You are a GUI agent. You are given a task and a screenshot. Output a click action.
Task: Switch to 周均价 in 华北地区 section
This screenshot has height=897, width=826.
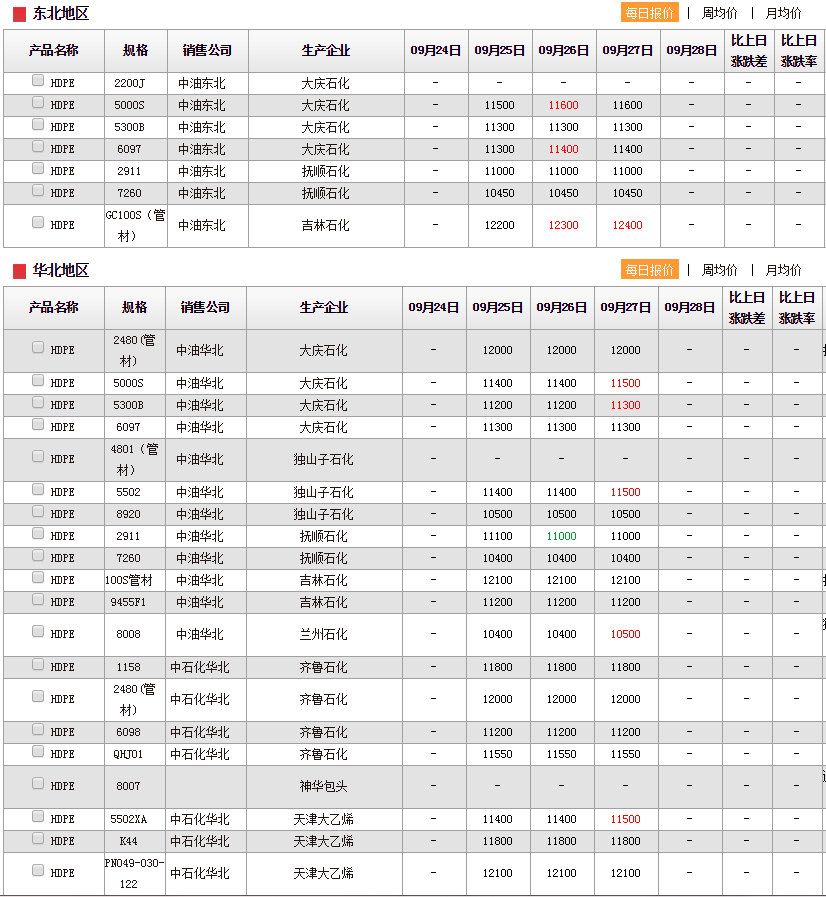720,270
